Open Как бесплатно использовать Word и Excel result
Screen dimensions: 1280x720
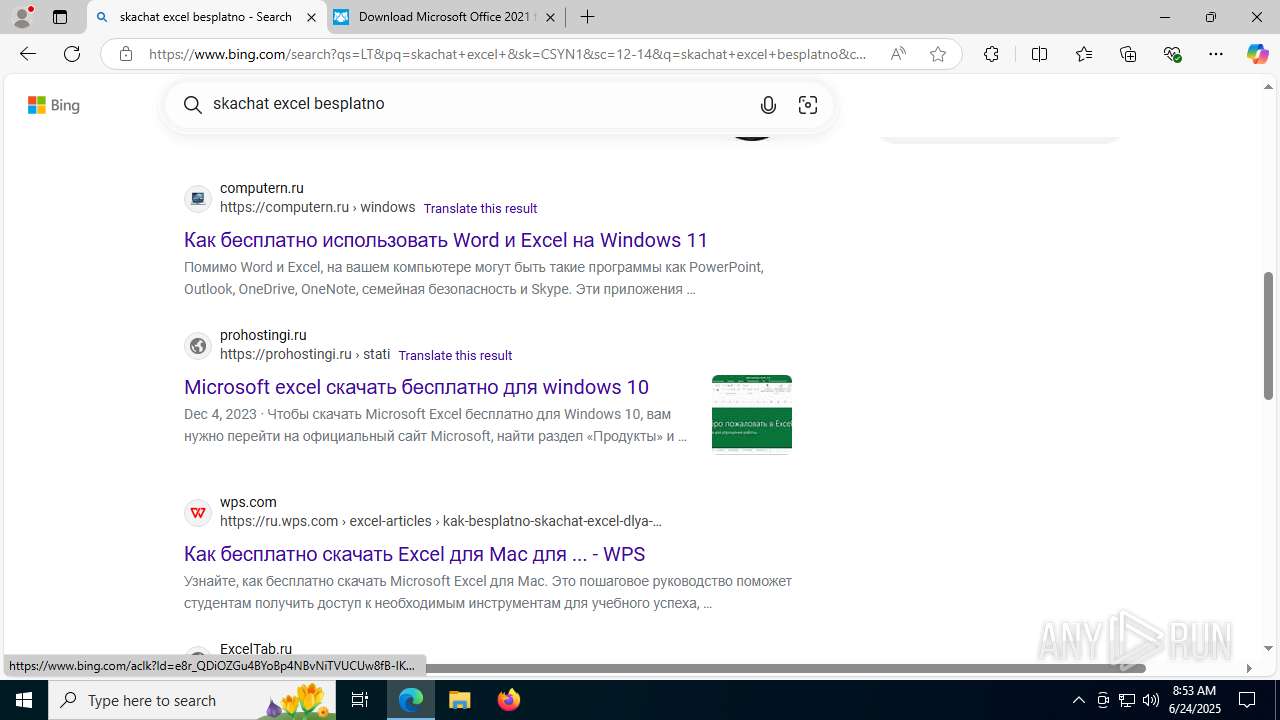446,240
